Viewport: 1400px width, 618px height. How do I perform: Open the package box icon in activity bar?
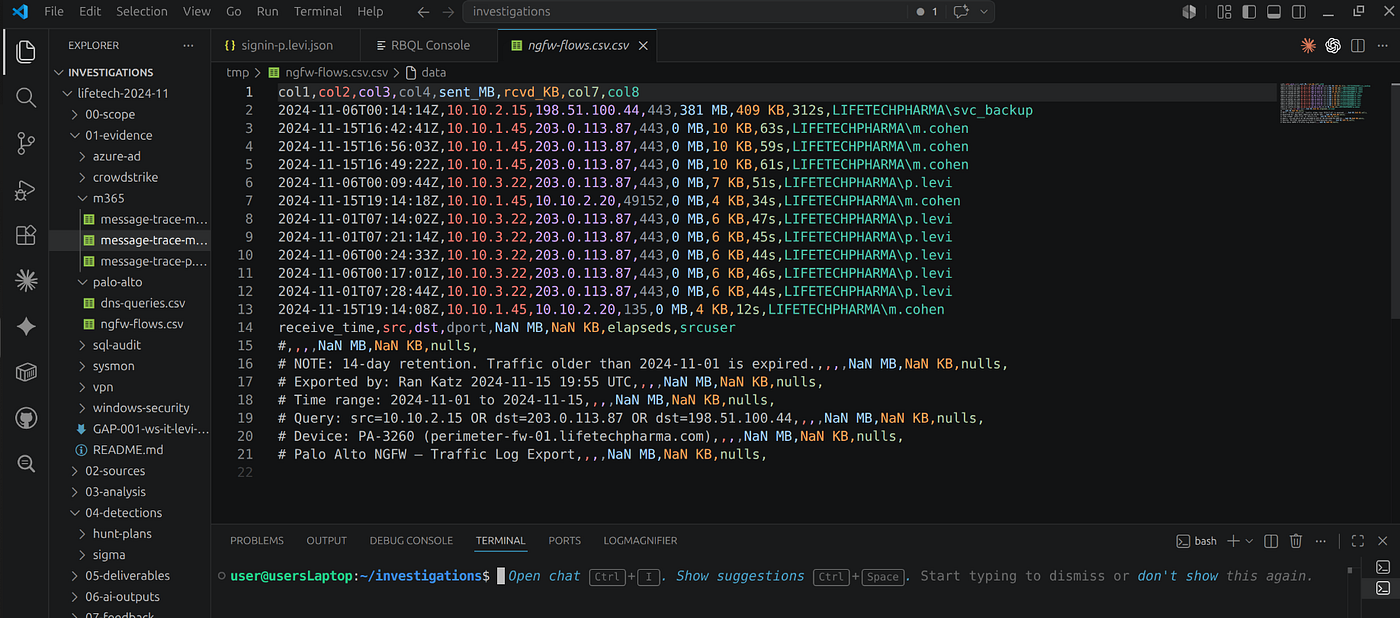(x=26, y=373)
